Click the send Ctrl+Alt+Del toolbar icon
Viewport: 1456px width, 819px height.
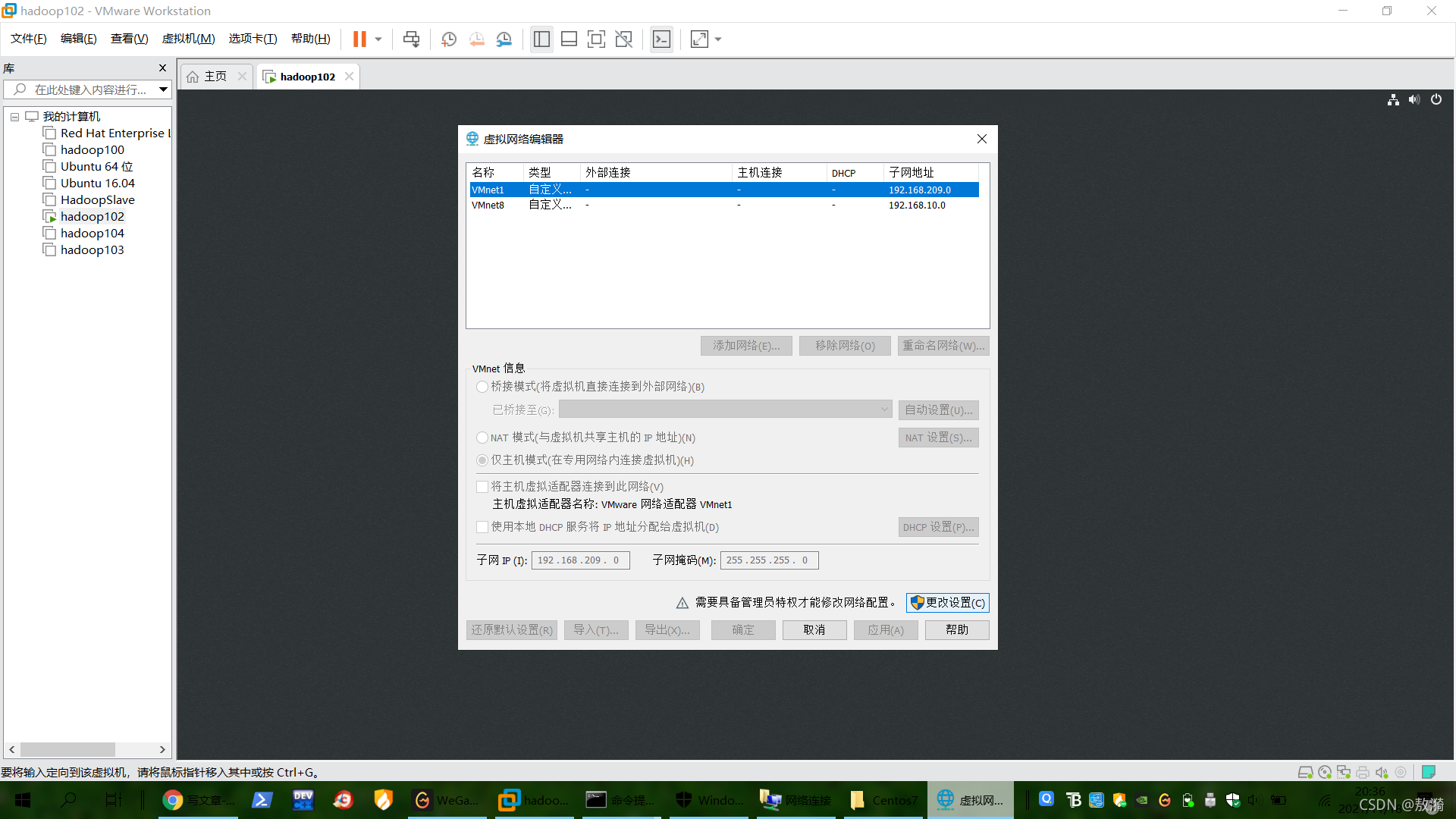(x=411, y=39)
